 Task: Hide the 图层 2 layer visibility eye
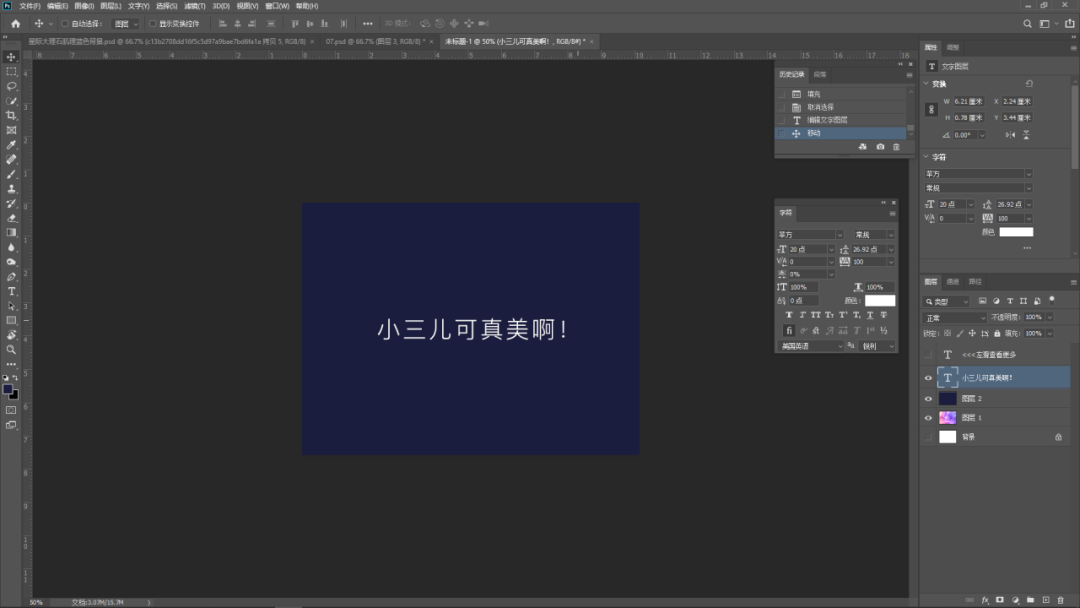click(x=928, y=398)
